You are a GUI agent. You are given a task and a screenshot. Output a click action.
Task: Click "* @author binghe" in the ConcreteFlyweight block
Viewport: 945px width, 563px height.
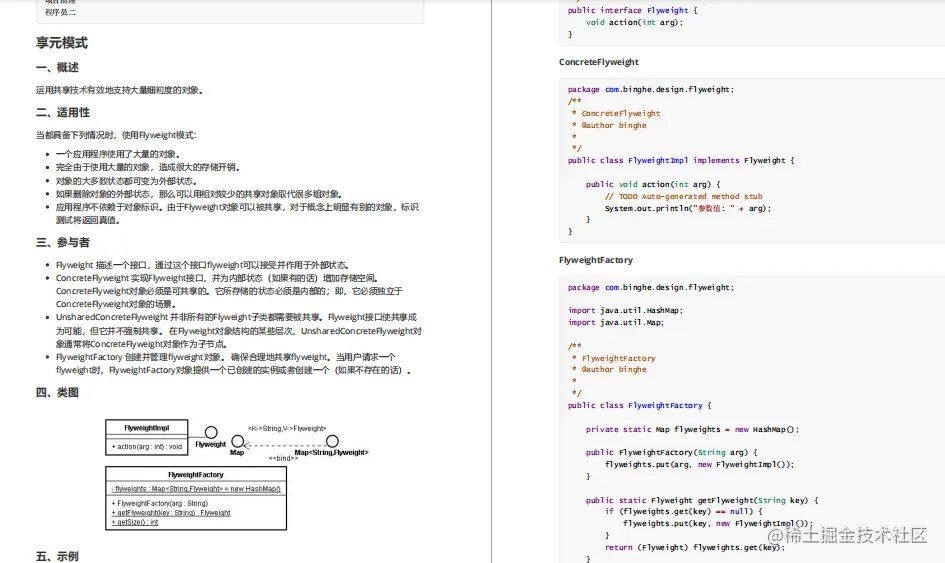point(609,125)
